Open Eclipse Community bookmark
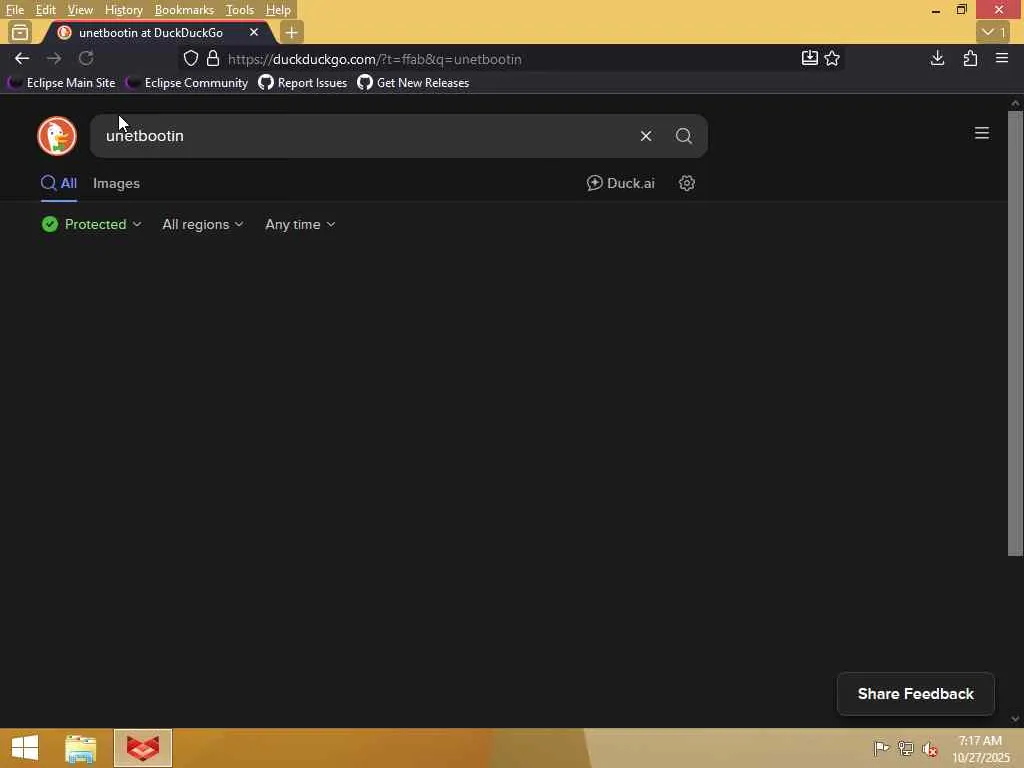Screen dimensions: 1024x768 (187, 83)
